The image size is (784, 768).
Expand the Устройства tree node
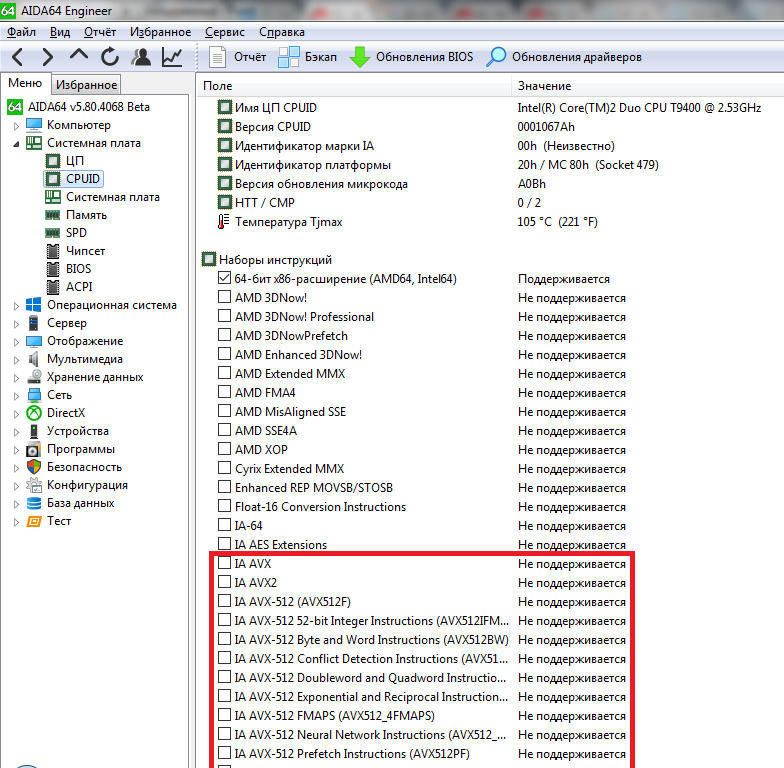(16, 432)
